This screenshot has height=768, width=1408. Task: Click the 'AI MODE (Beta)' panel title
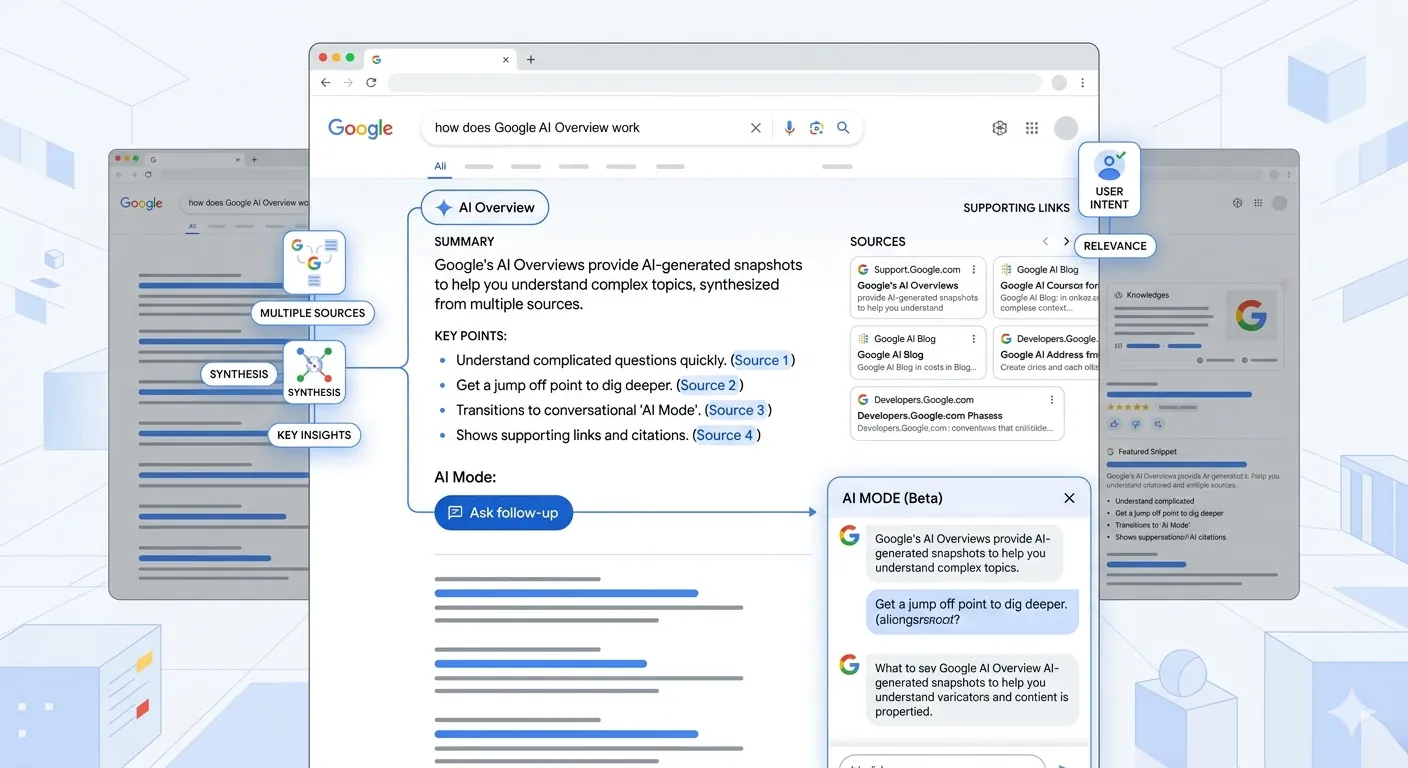(892, 498)
